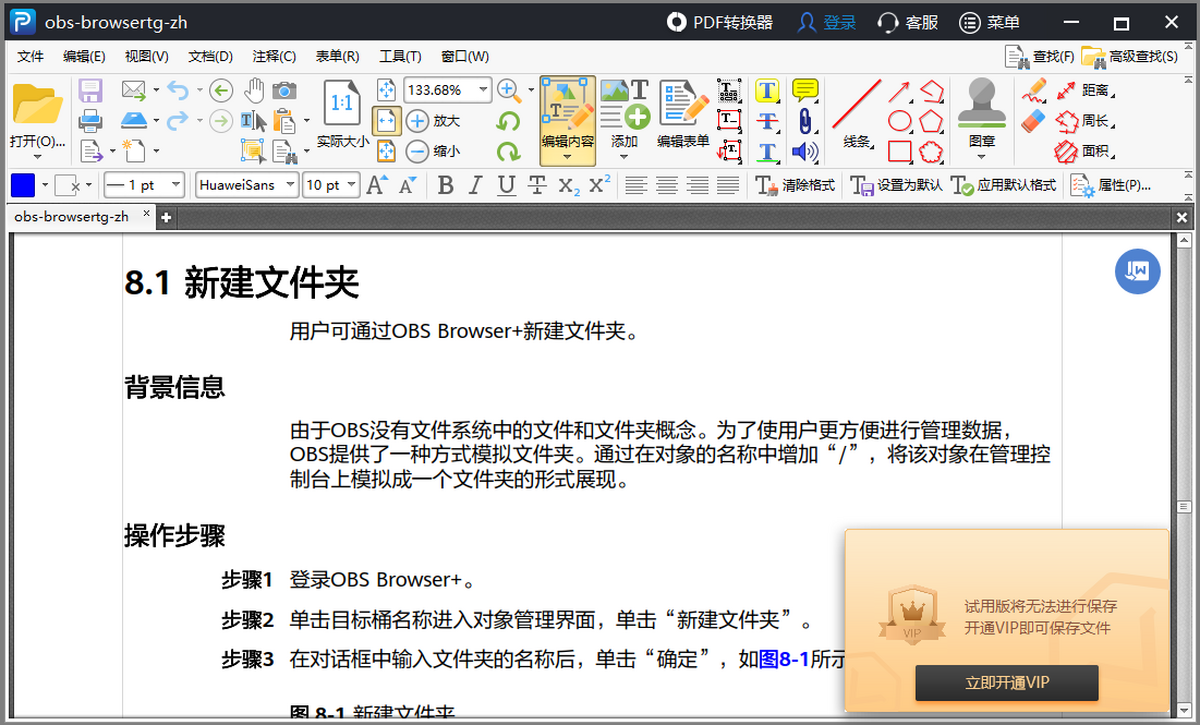This screenshot has width=1200, height=725.
Task: Click the Save floppy disk icon
Action: 90,91
